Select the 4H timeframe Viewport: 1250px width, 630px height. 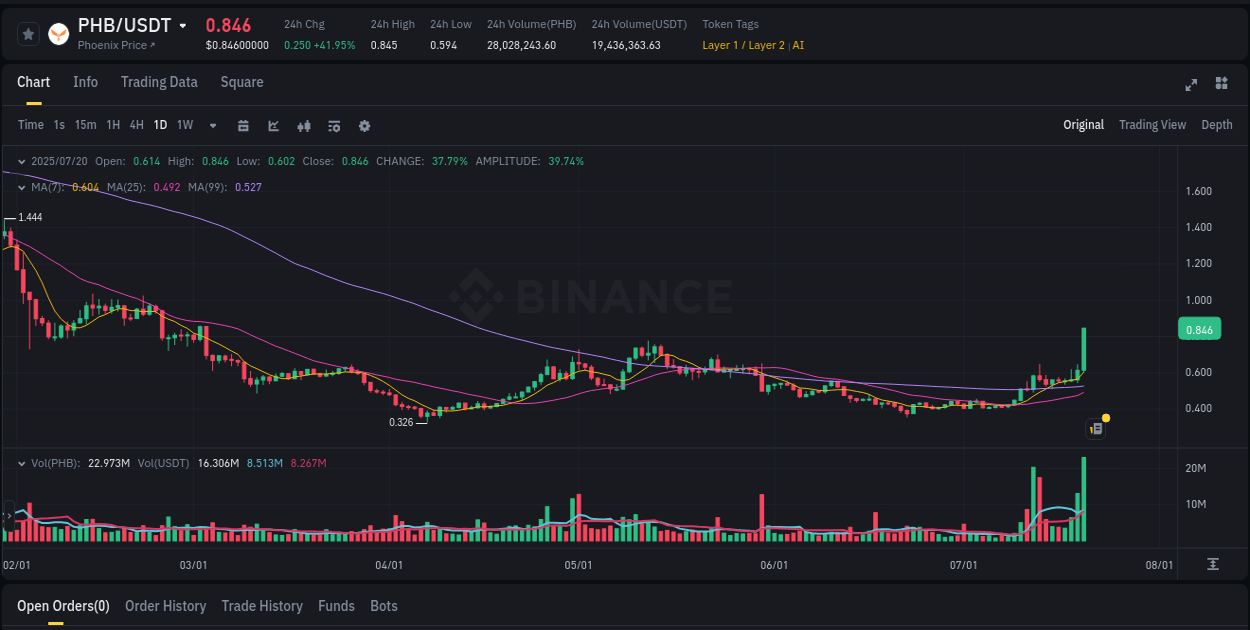(x=136, y=125)
